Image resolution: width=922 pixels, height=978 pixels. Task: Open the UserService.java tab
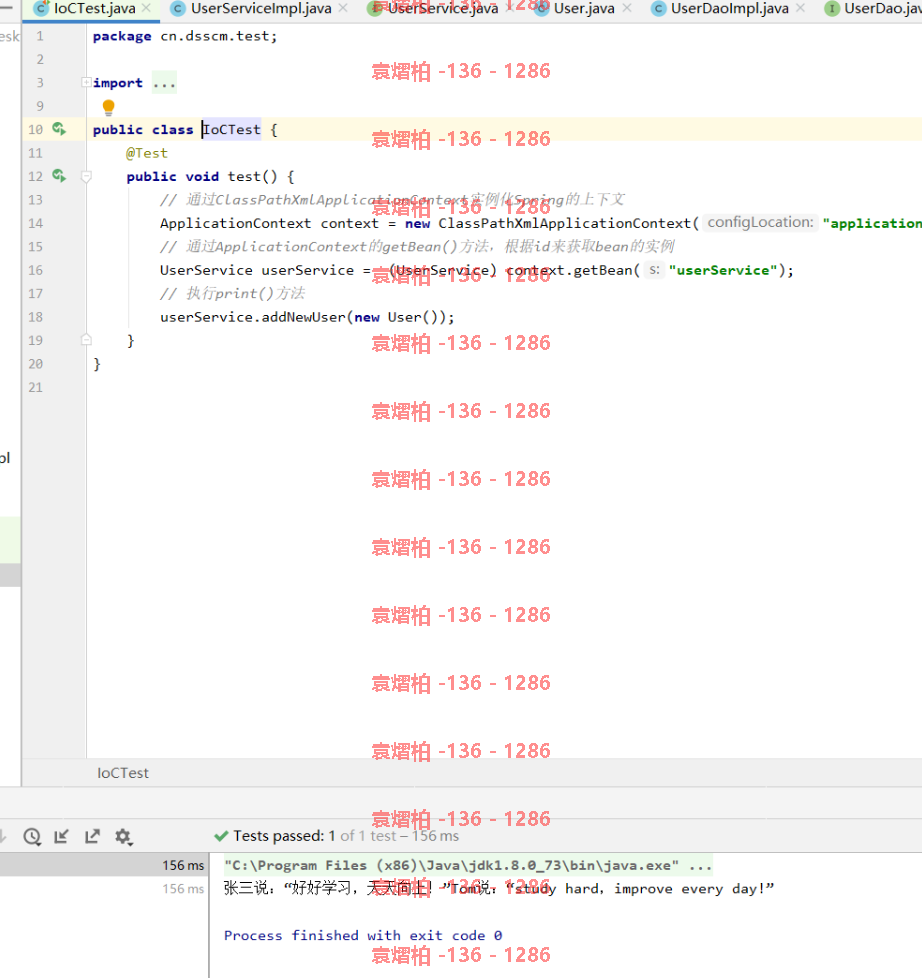click(x=443, y=9)
